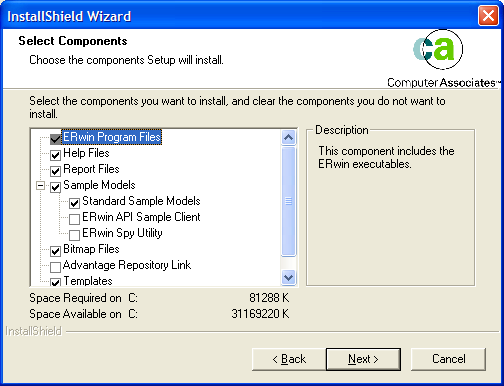Click the scroll up arrow in component list
Image resolution: width=504 pixels, height=386 pixels.
click(x=288, y=137)
